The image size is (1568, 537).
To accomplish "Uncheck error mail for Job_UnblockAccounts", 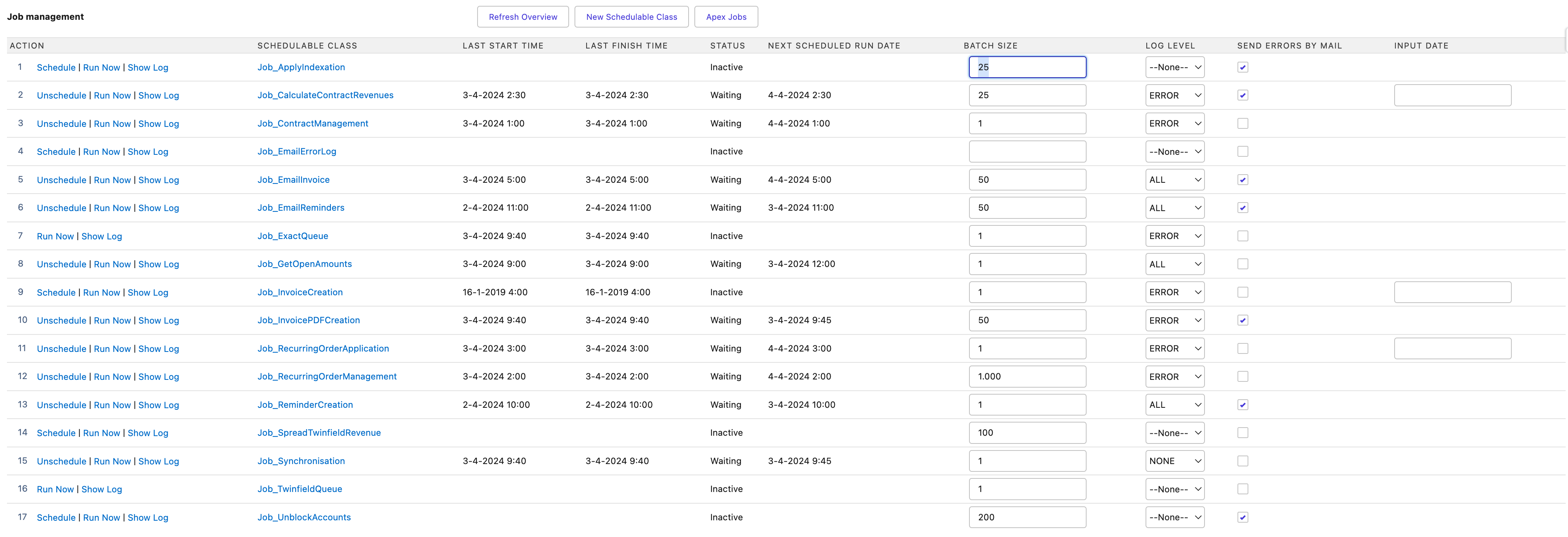I will [1243, 518].
